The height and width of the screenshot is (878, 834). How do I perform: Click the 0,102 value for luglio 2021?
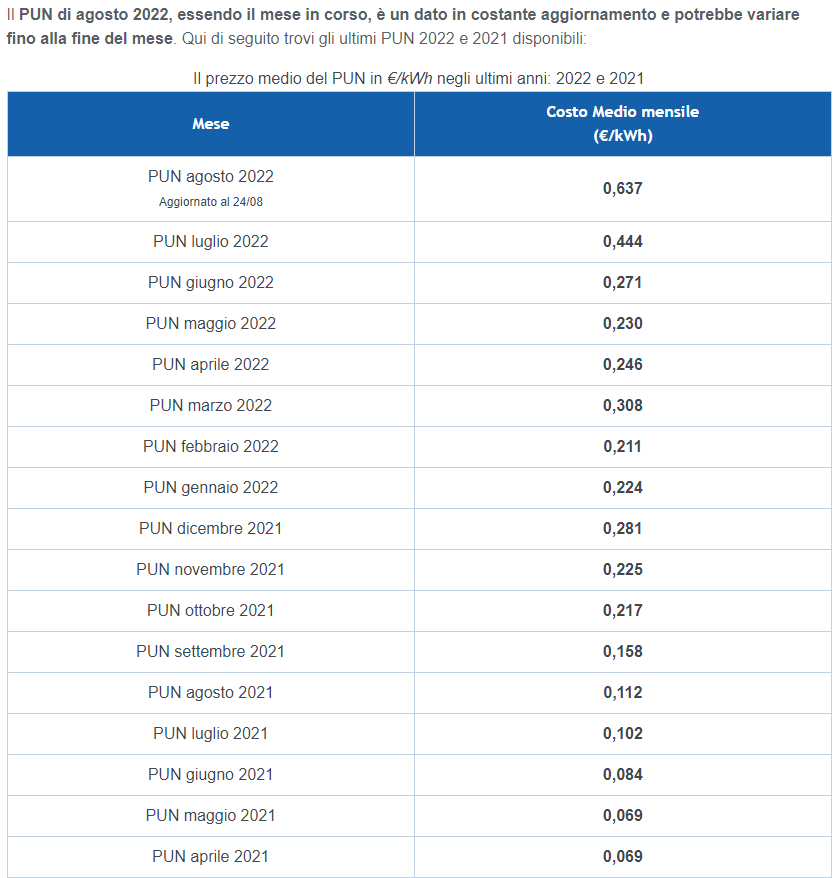click(622, 734)
